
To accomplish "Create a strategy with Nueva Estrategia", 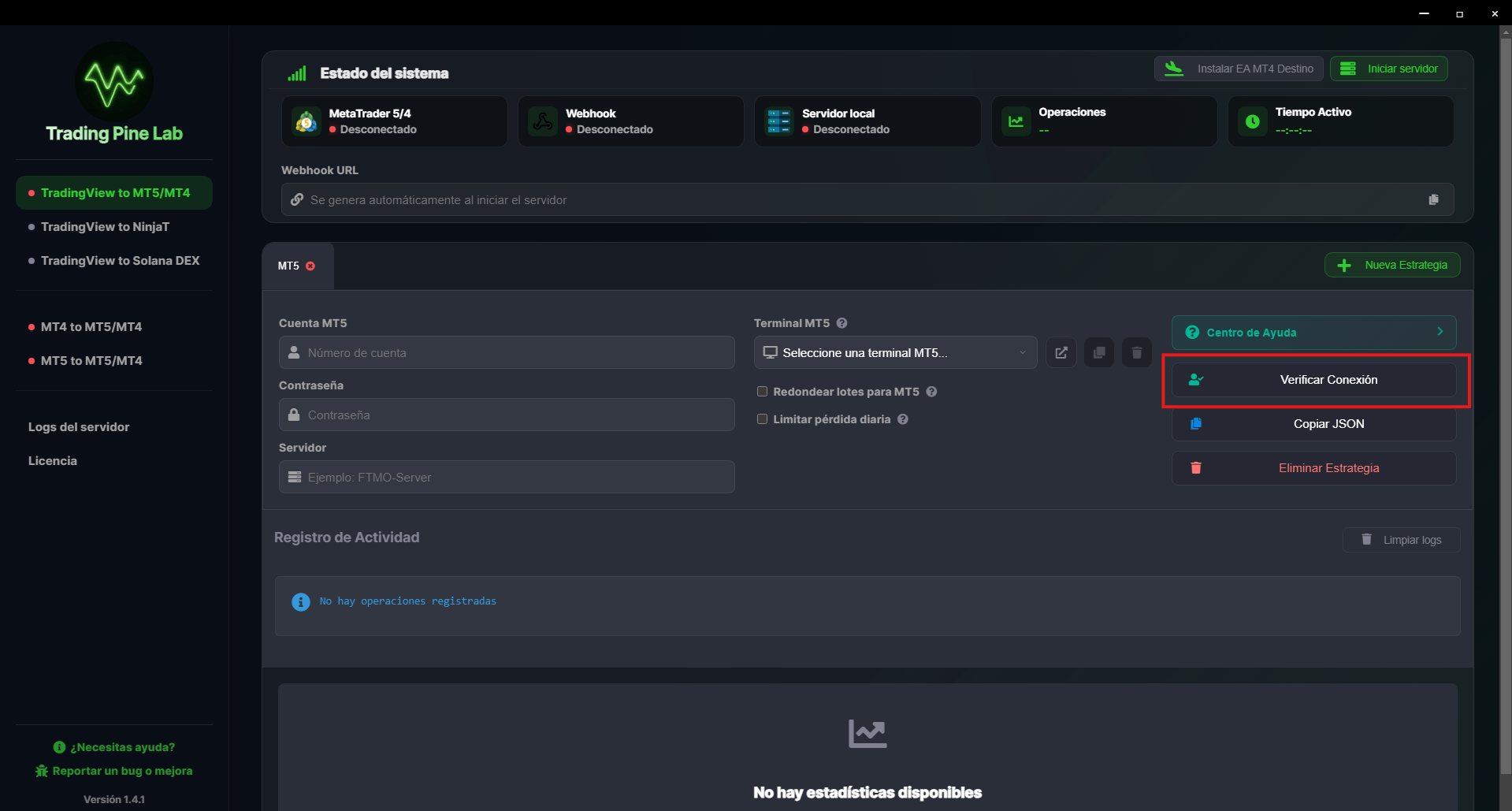I will point(1391,265).
